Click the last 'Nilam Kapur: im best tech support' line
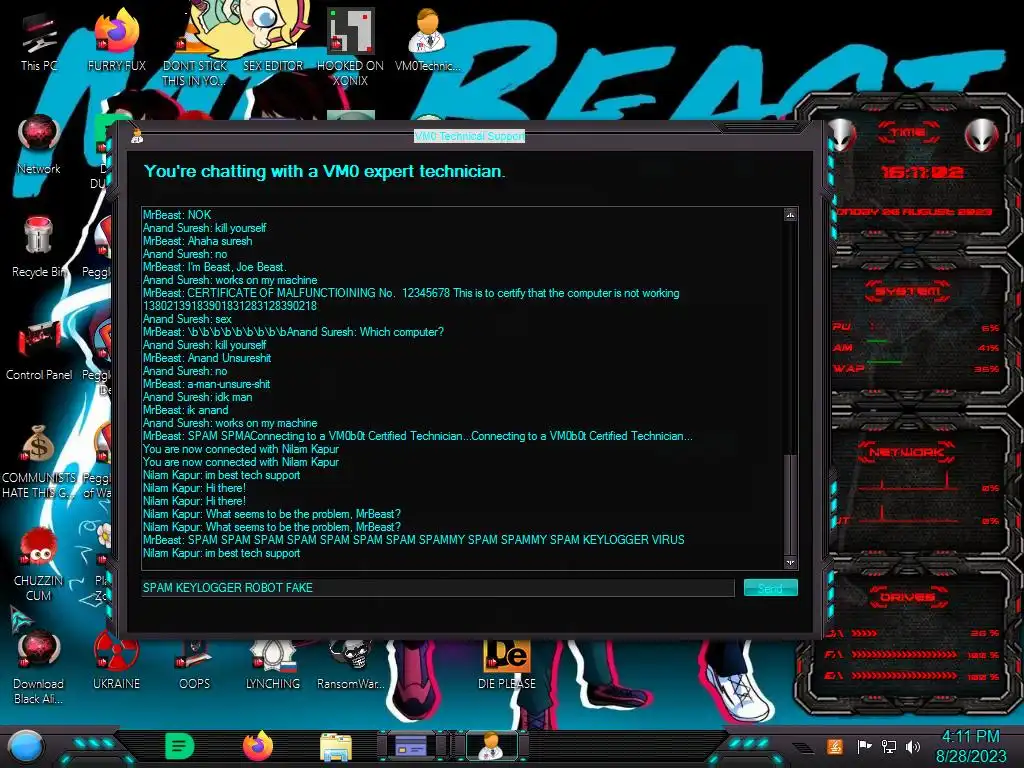Image resolution: width=1024 pixels, height=768 pixels. (x=221, y=553)
